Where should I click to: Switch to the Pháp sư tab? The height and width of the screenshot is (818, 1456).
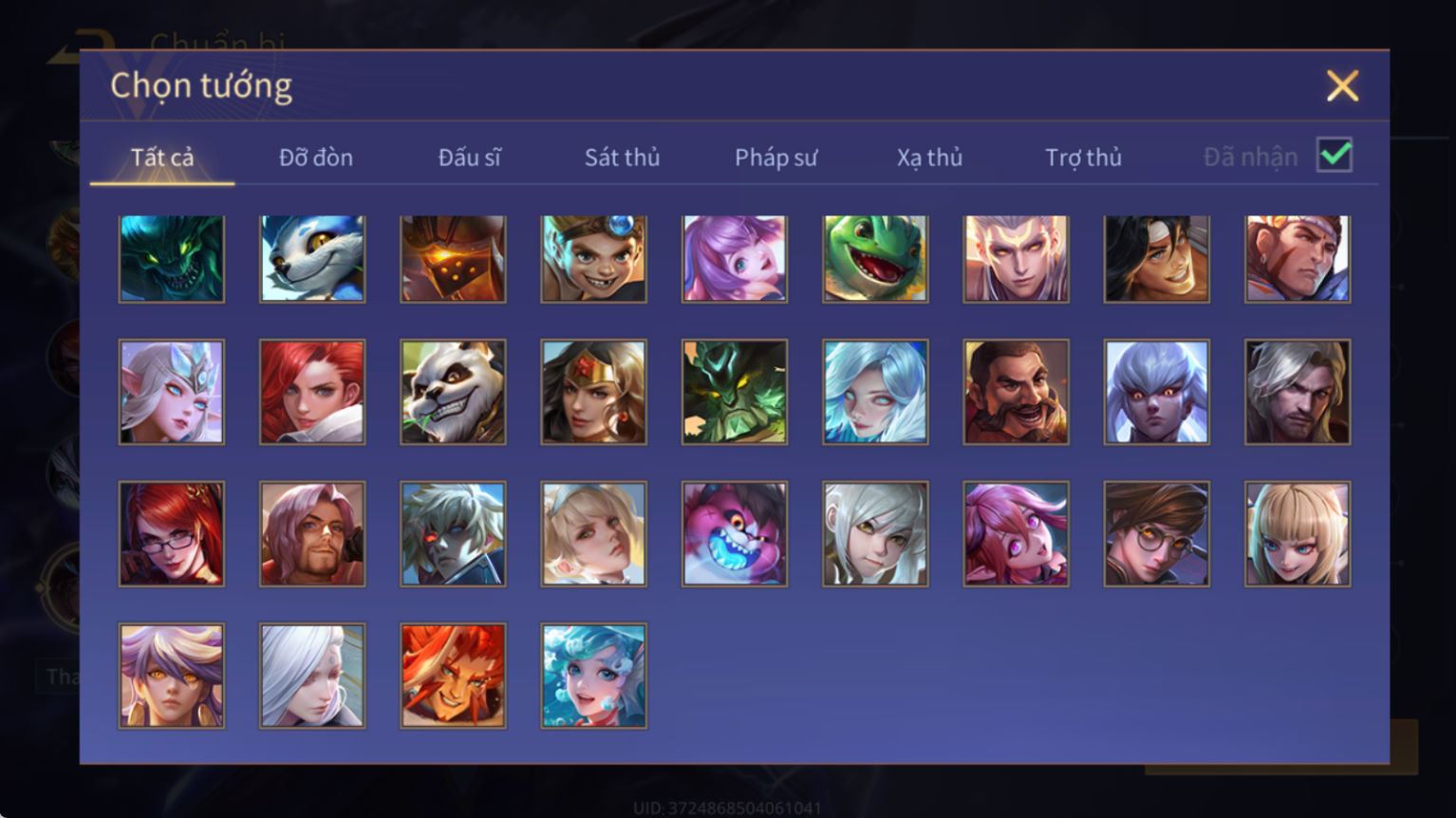775,158
